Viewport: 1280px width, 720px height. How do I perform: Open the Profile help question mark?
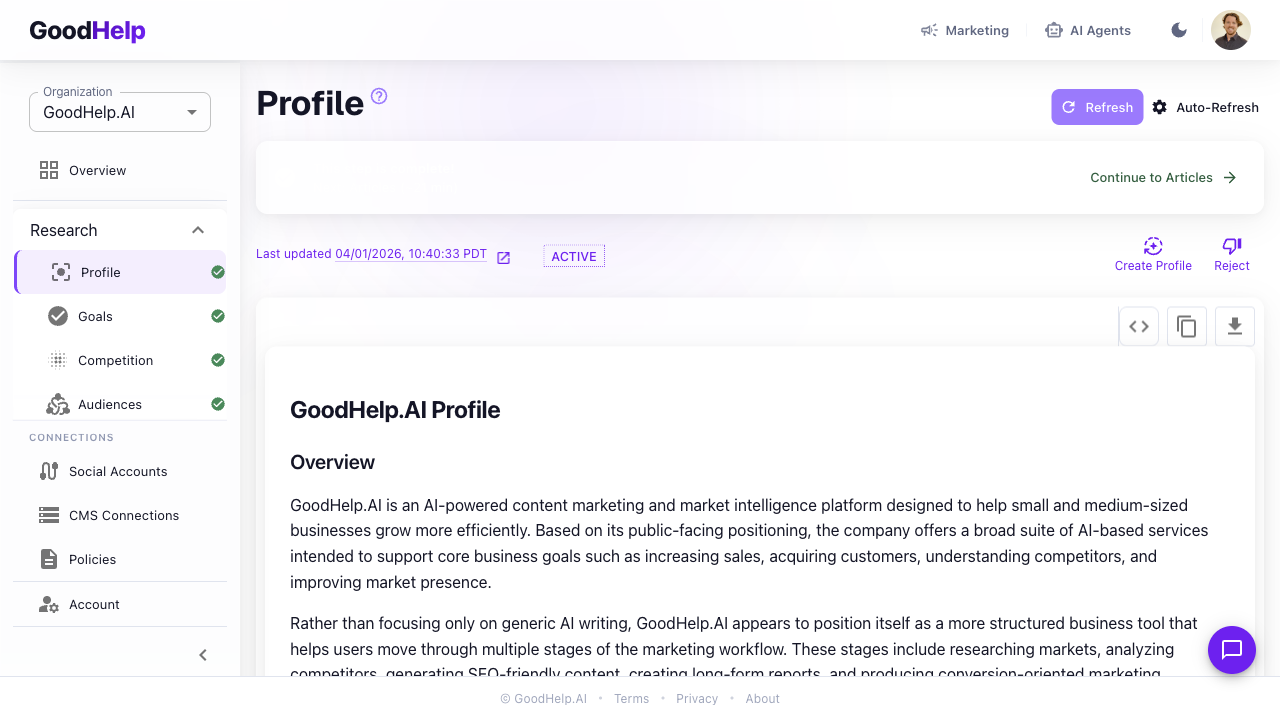378,96
